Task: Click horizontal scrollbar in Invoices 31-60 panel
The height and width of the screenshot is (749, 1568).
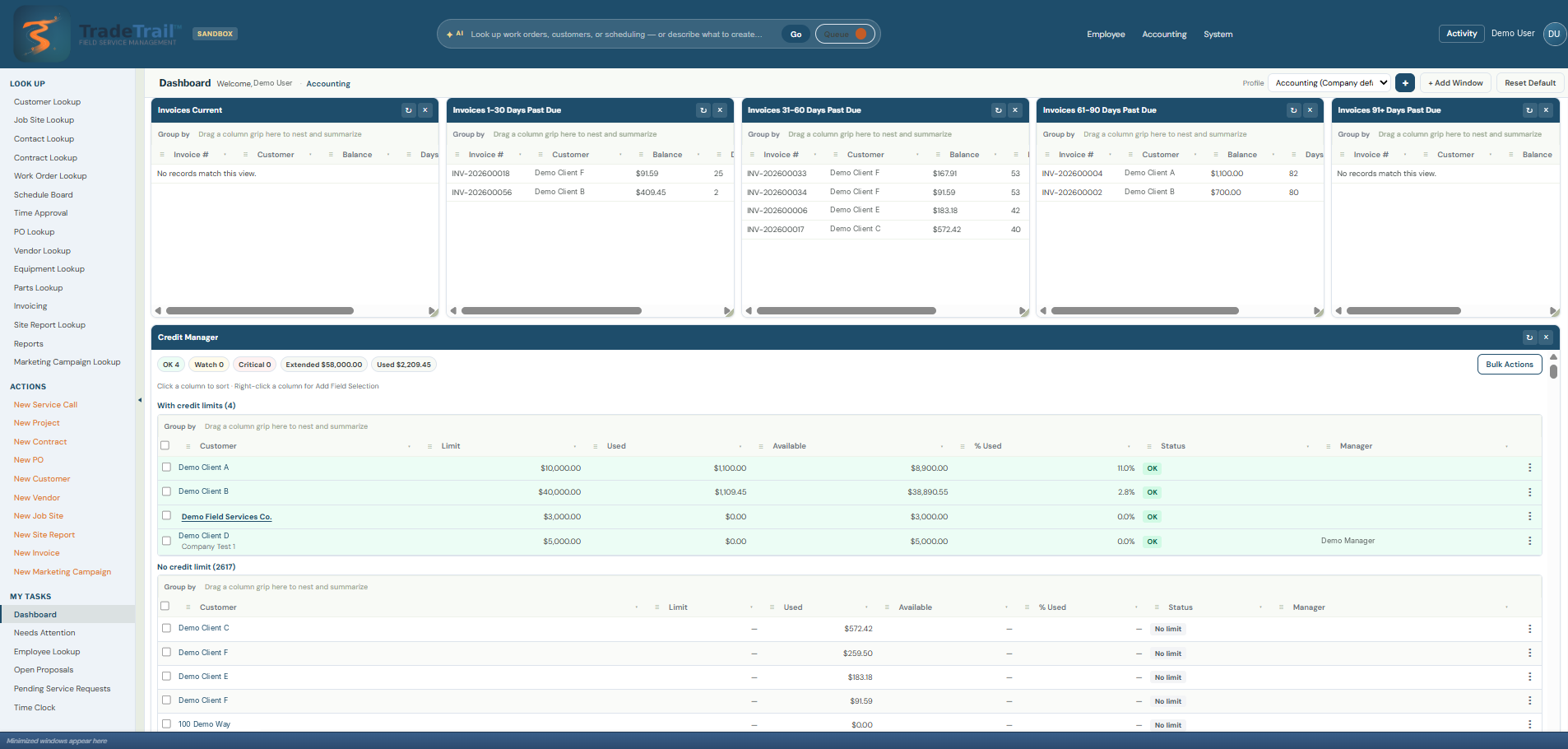Action: 847,311
